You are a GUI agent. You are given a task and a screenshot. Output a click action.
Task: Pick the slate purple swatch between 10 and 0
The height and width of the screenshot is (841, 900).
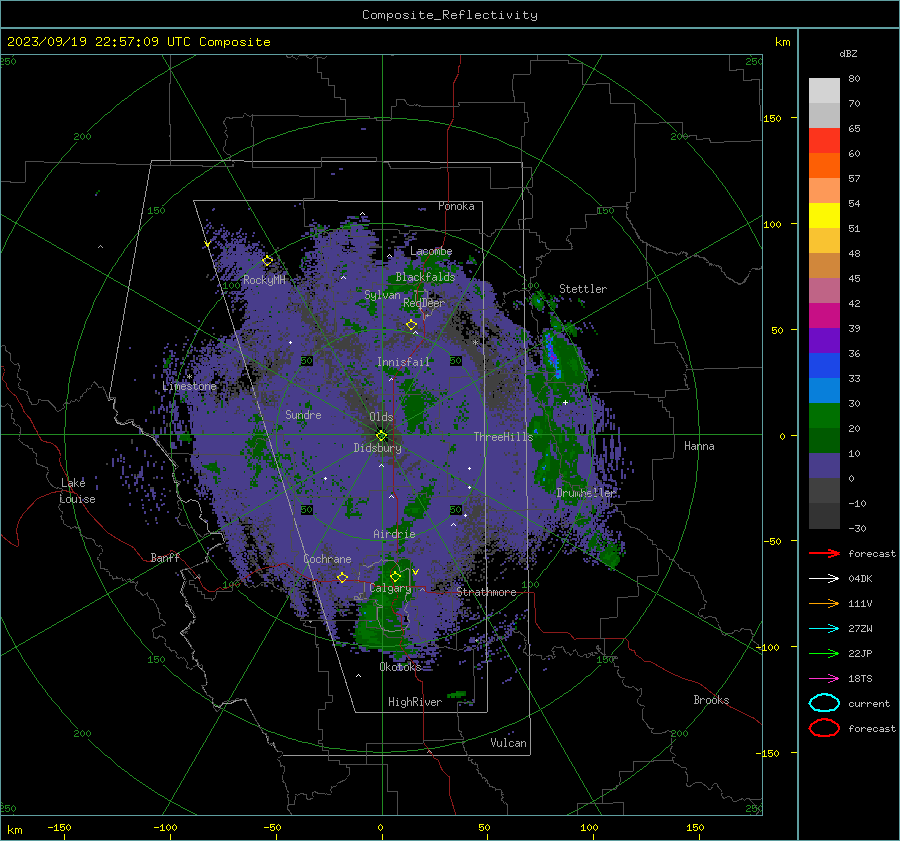click(x=824, y=466)
